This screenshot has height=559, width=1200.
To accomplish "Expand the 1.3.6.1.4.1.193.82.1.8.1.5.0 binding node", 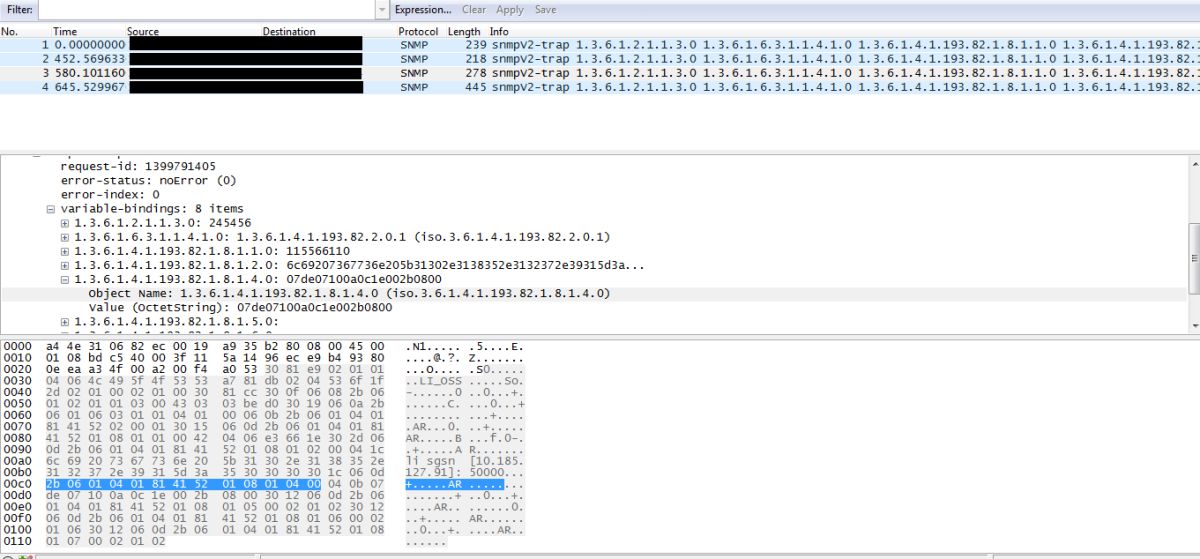I will pos(65,322).
